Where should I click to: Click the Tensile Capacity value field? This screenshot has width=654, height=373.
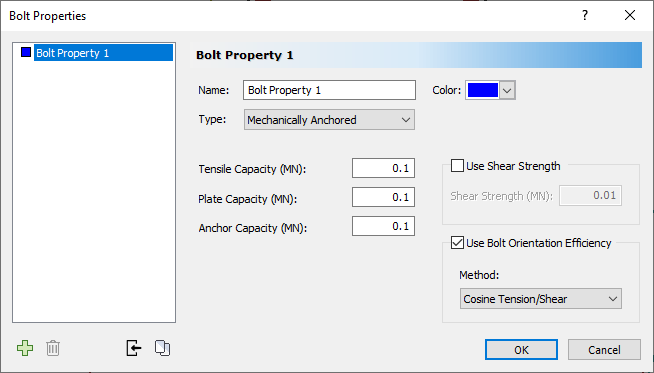383,168
